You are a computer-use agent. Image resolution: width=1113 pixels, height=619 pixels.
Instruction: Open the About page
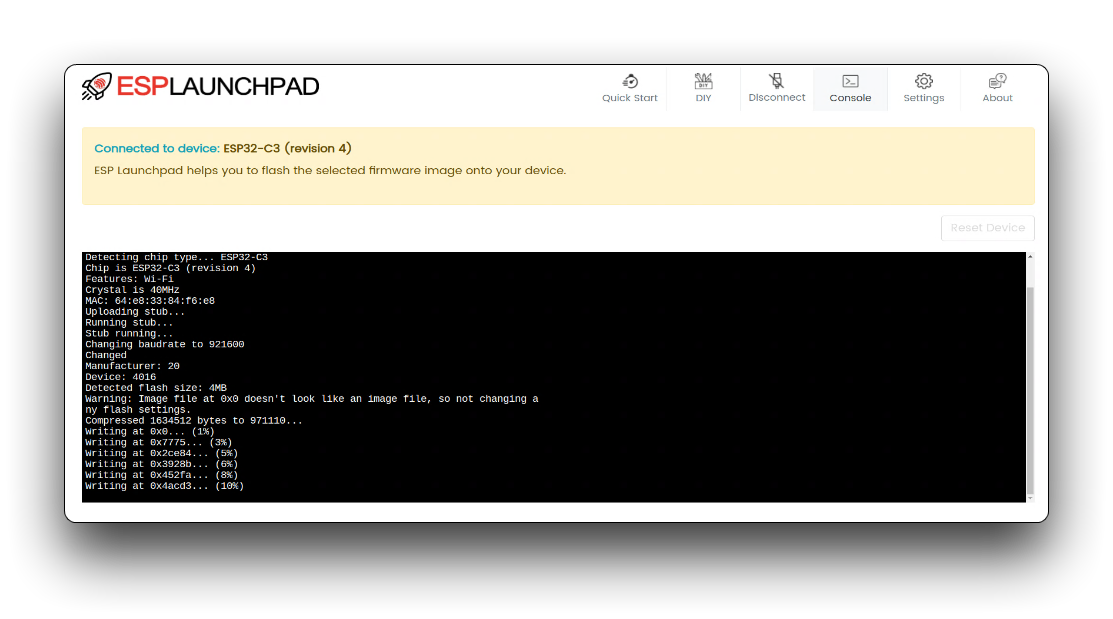tap(997, 89)
